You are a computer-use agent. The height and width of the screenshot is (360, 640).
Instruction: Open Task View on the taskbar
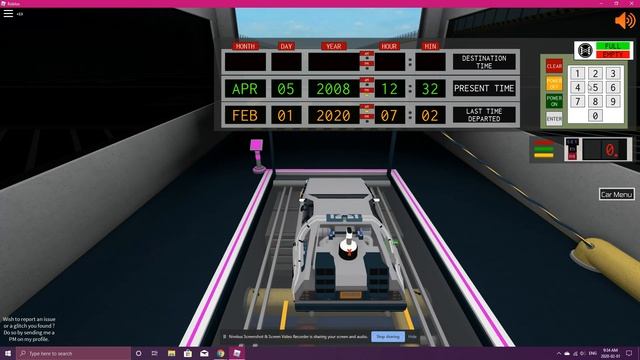(155, 353)
